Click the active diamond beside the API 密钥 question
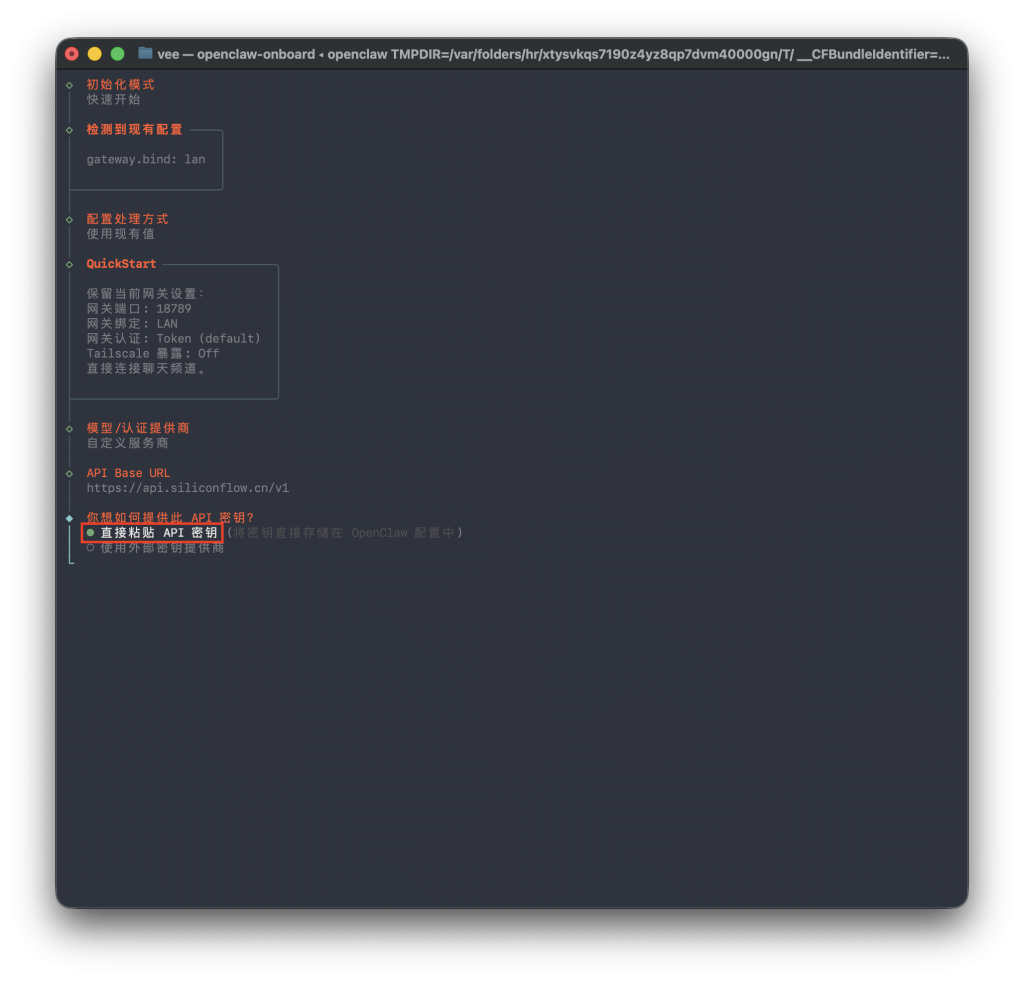Viewport: 1024px width, 982px height. [x=69, y=518]
